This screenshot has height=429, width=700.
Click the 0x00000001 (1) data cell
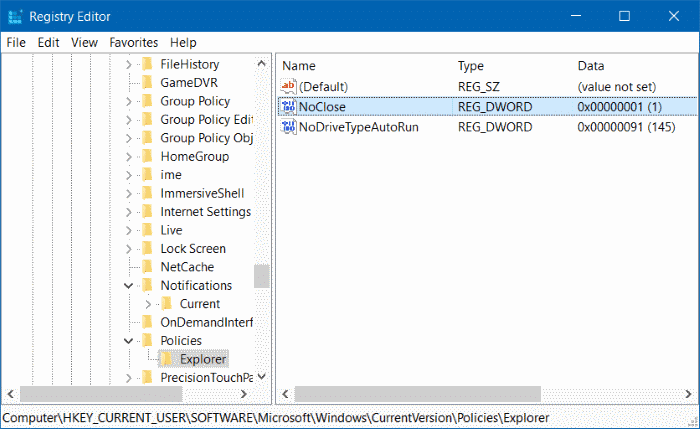click(x=619, y=107)
